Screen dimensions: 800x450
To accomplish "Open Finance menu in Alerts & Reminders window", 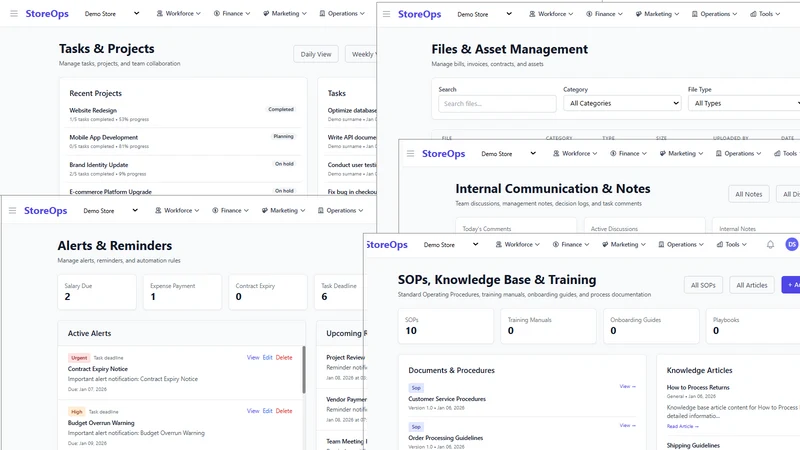I will pos(231,211).
